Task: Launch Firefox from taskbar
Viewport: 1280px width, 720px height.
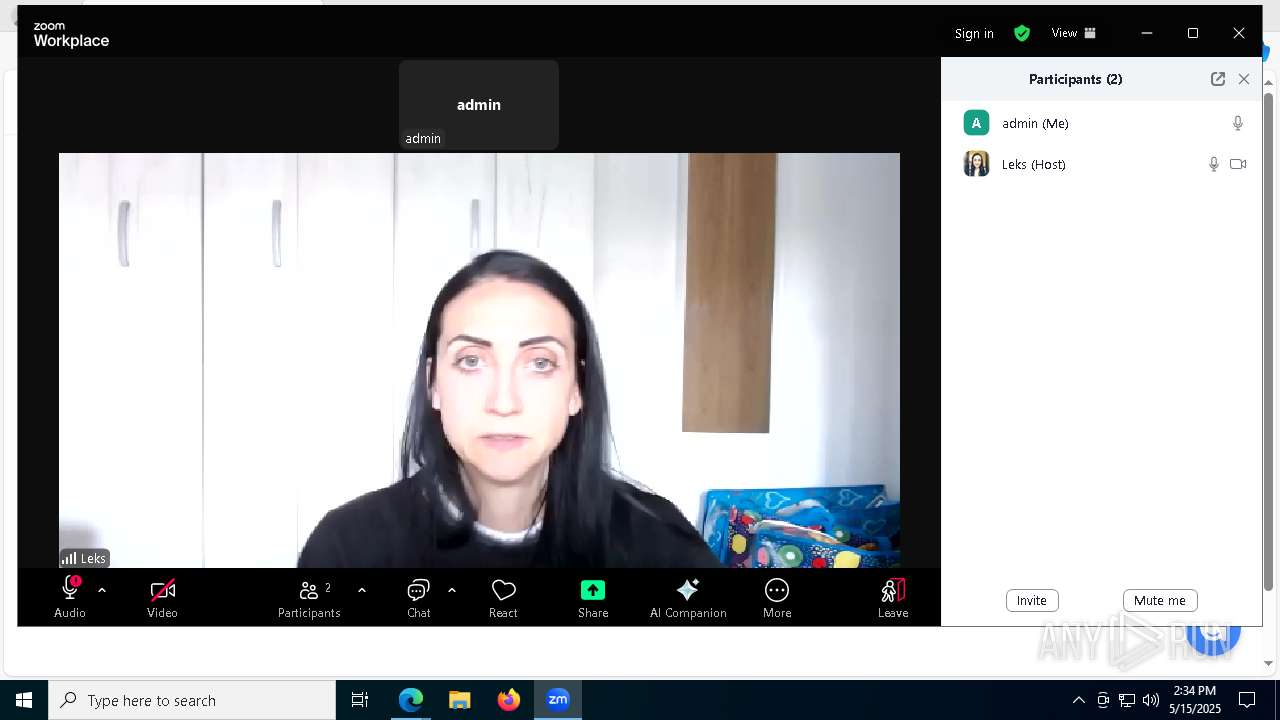Action: [509, 700]
